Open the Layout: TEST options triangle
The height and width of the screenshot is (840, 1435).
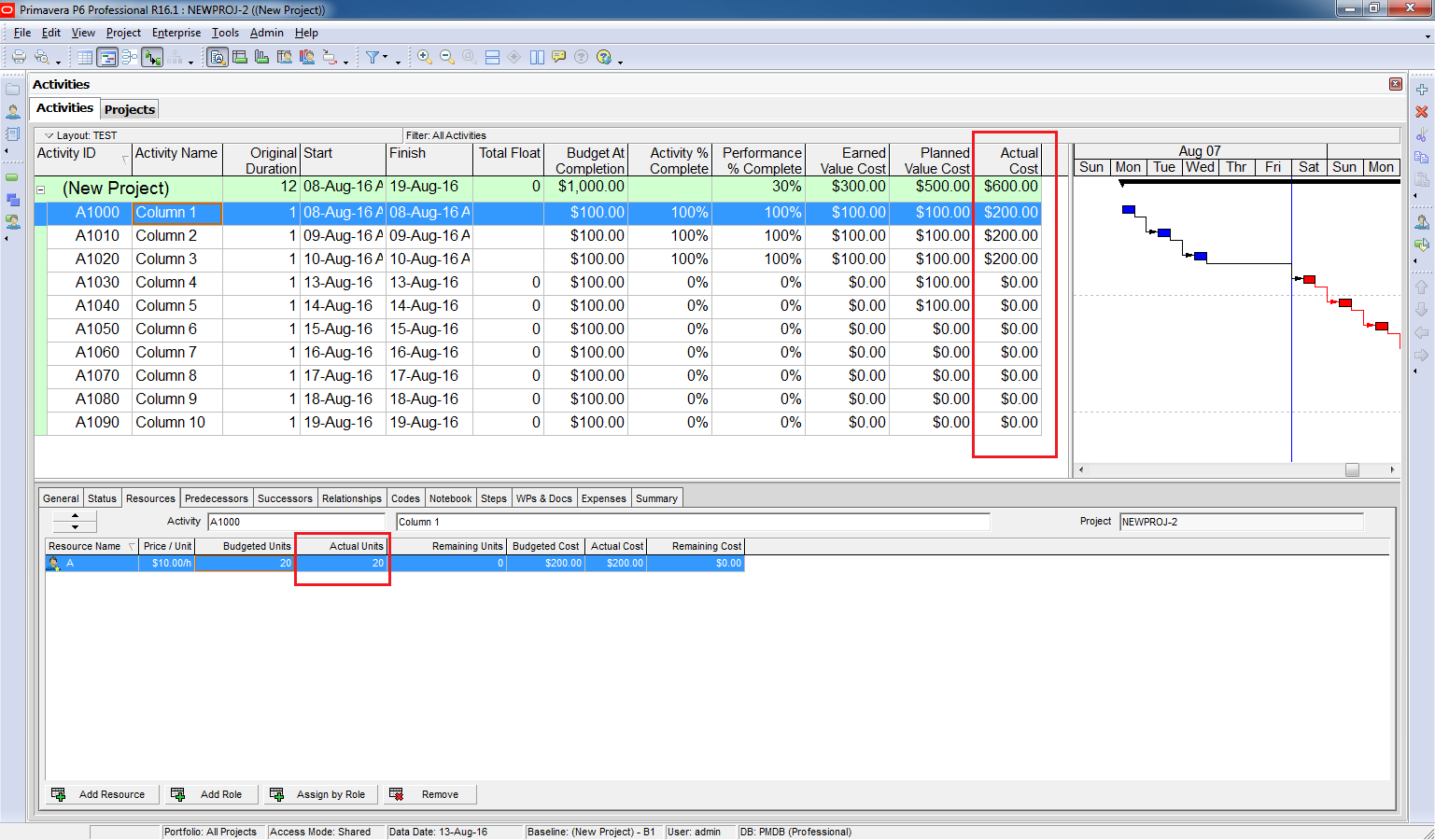49,135
